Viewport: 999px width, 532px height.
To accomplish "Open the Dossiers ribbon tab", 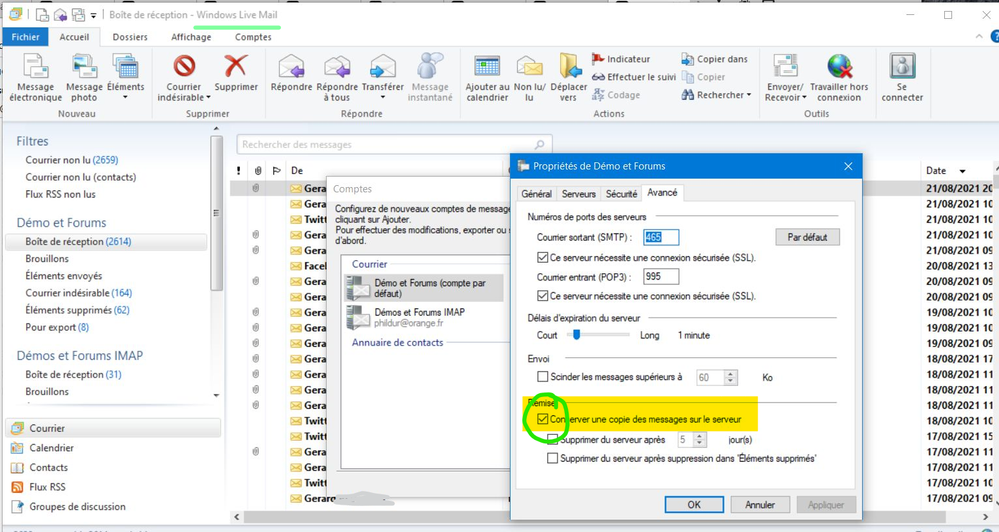I will click(x=130, y=37).
